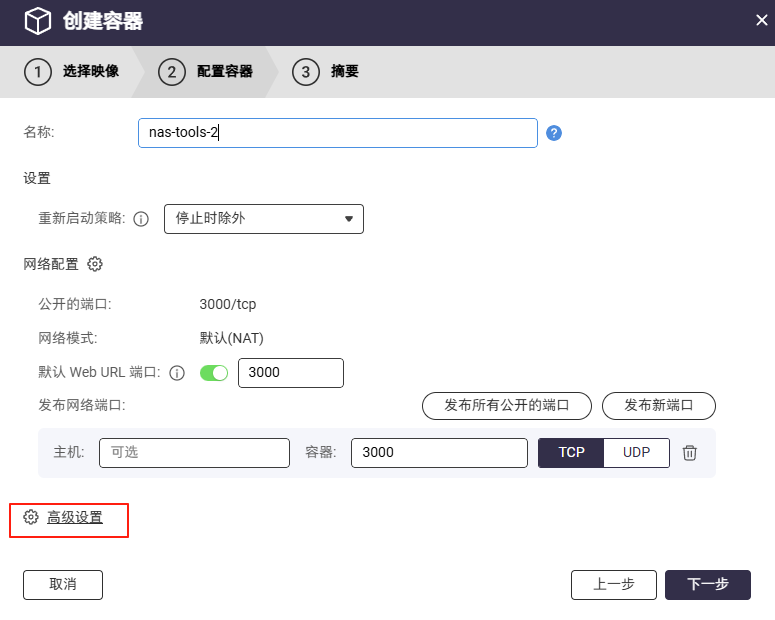Click the default Web URL port info icon
The image size is (775, 620).
coord(177,373)
